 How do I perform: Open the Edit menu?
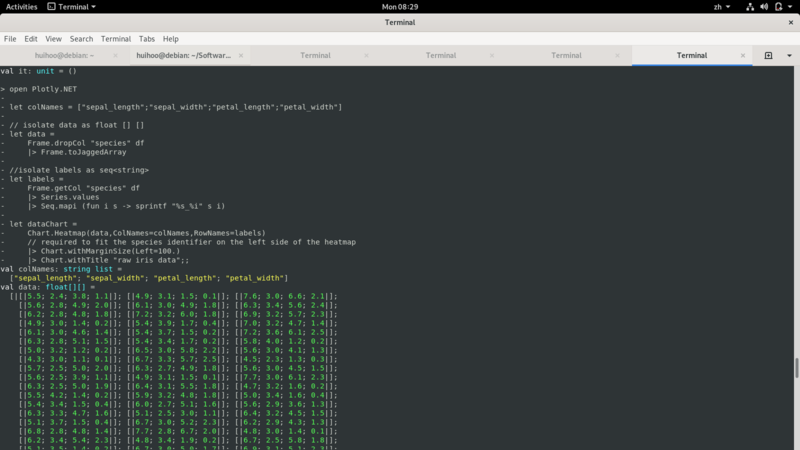(x=31, y=39)
